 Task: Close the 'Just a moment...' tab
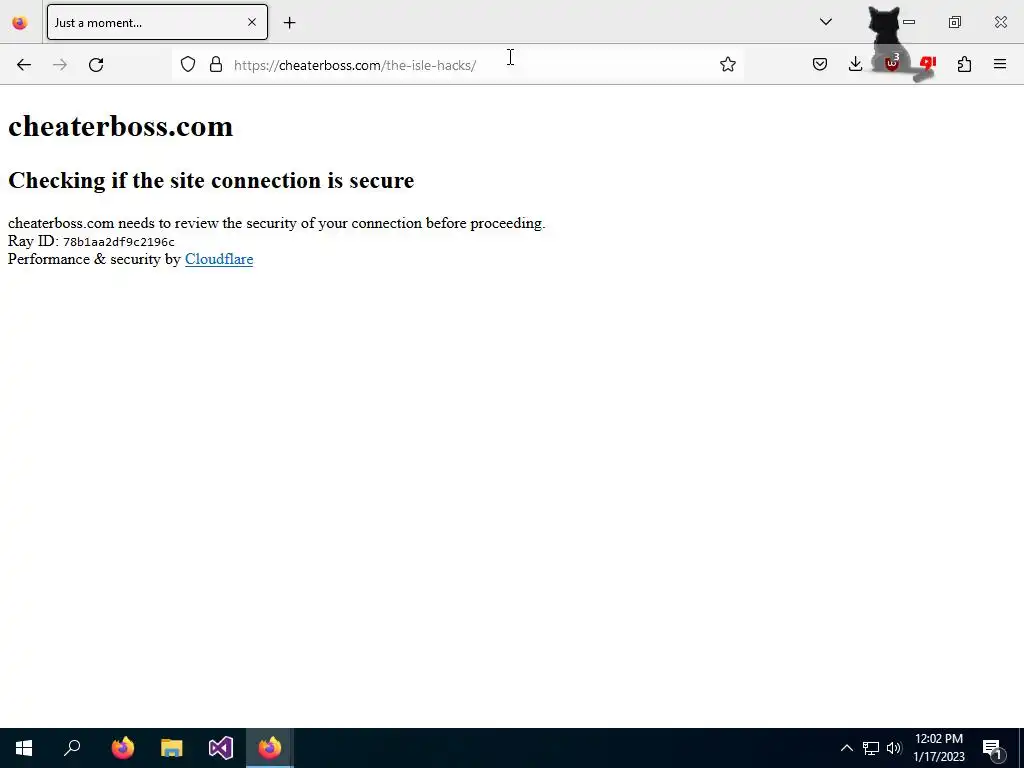pos(251,22)
